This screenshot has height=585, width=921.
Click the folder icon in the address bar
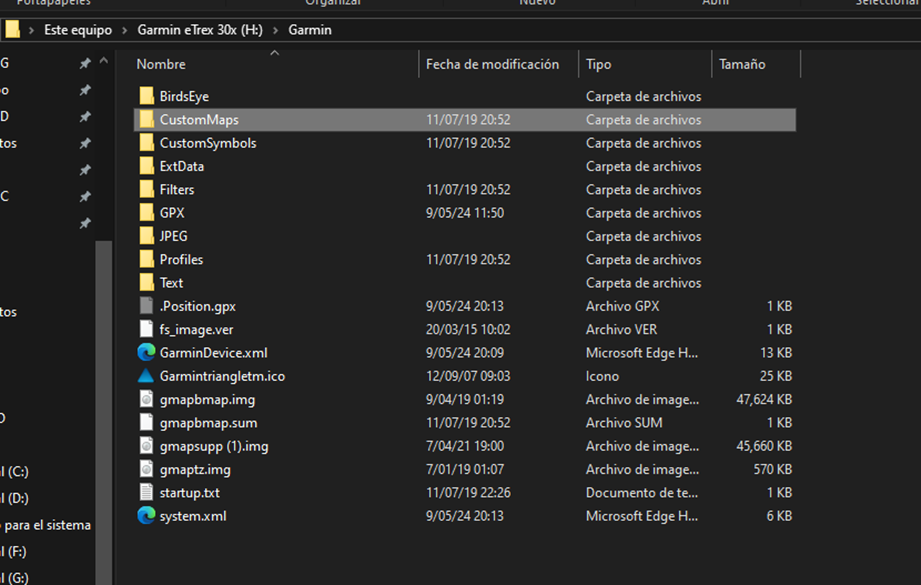(12, 29)
